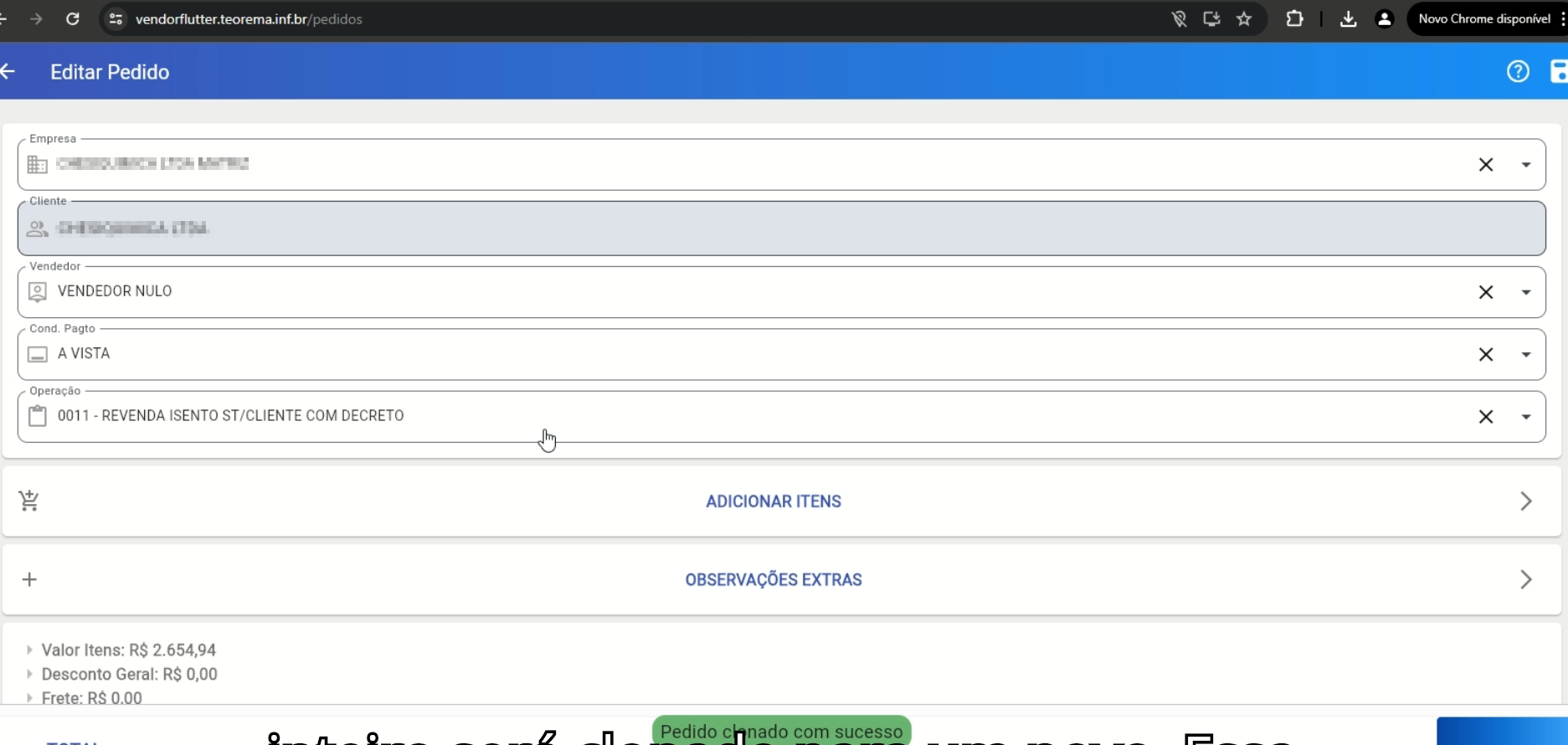Click the Cliente people icon
This screenshot has height=745, width=1568.
click(x=37, y=229)
